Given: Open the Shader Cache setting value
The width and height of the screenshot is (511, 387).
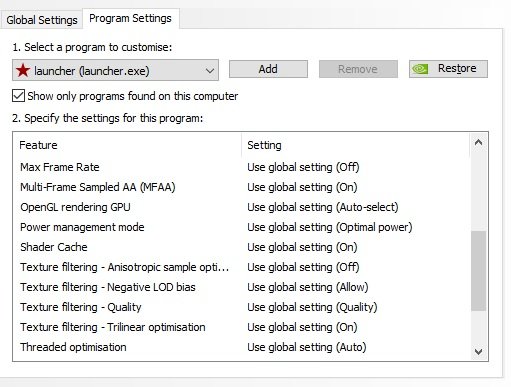Looking at the screenshot, I should pos(302,247).
